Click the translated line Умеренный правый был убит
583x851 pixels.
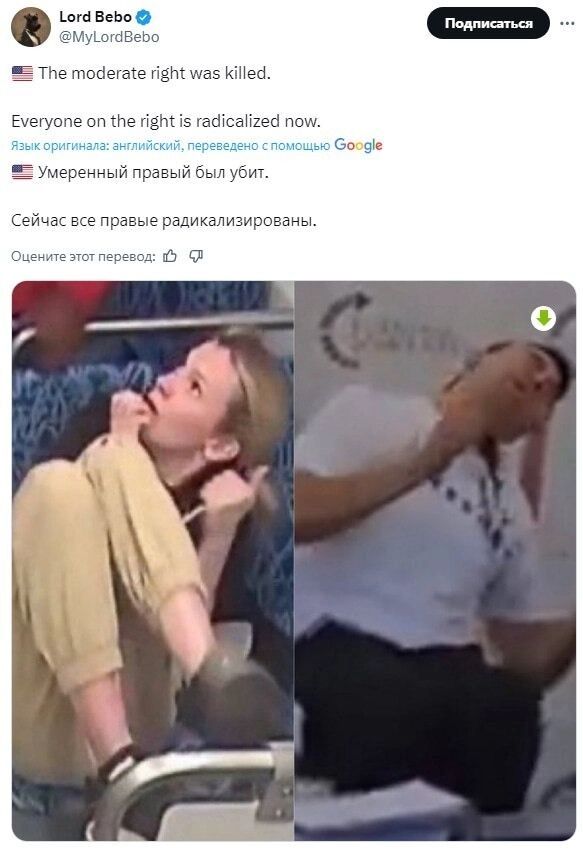point(153,173)
